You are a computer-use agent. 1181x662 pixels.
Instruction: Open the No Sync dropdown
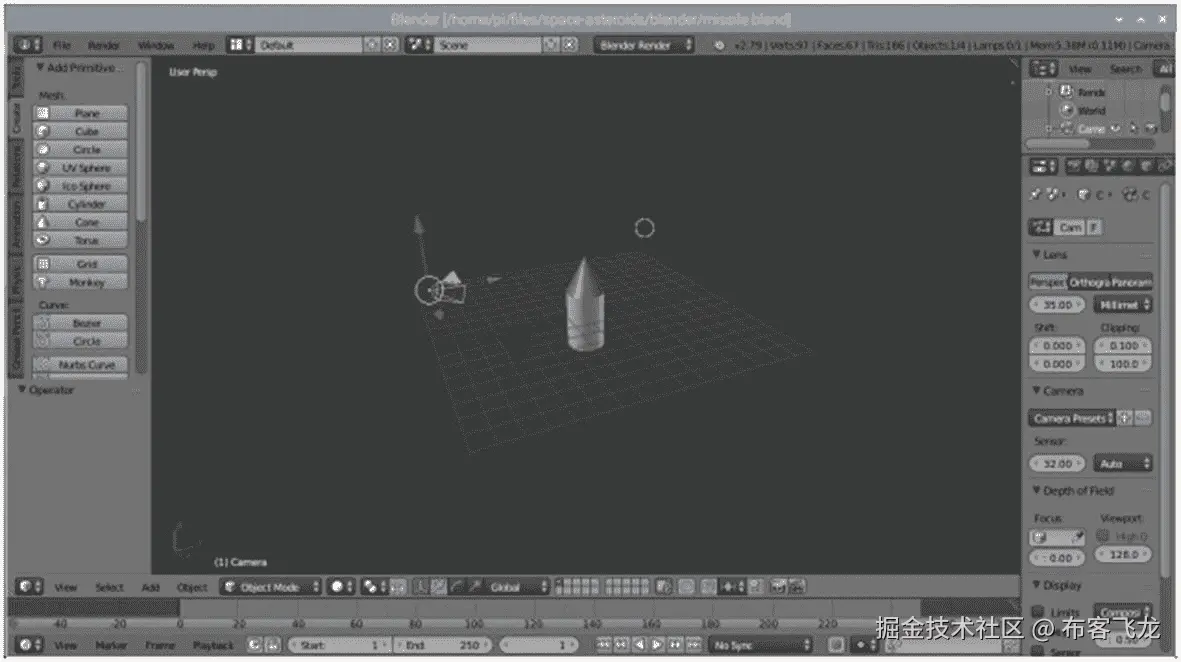pyautogui.click(x=761, y=645)
